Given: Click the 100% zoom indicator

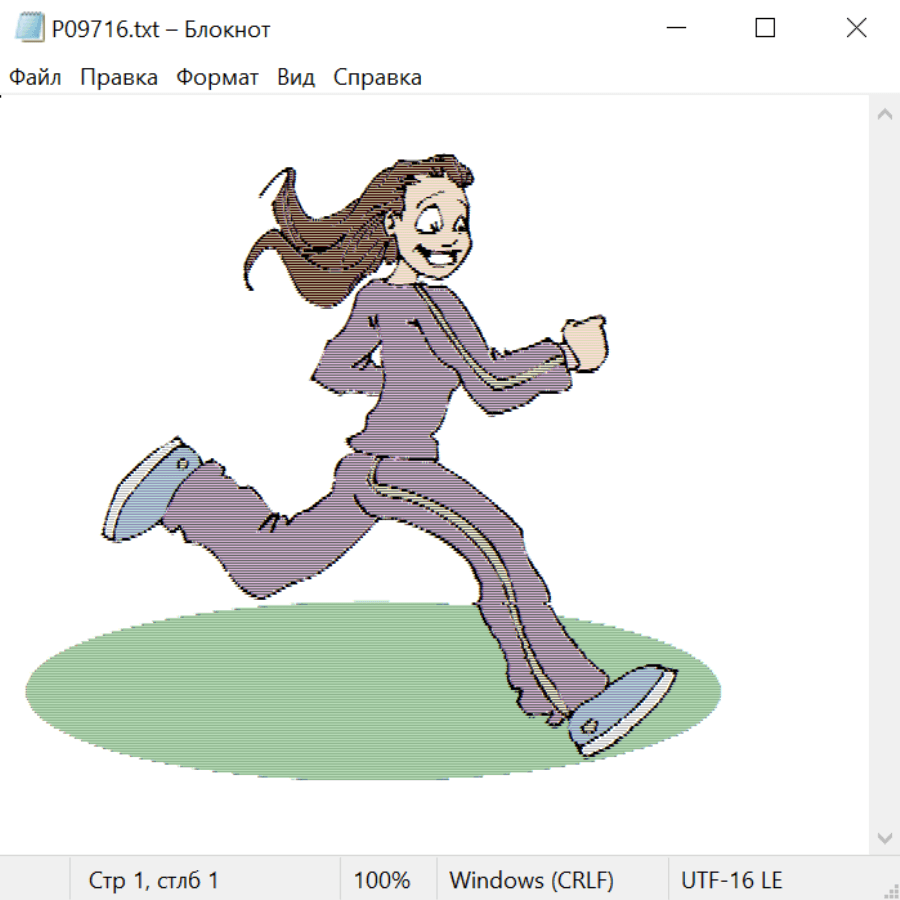Looking at the screenshot, I should [x=382, y=881].
